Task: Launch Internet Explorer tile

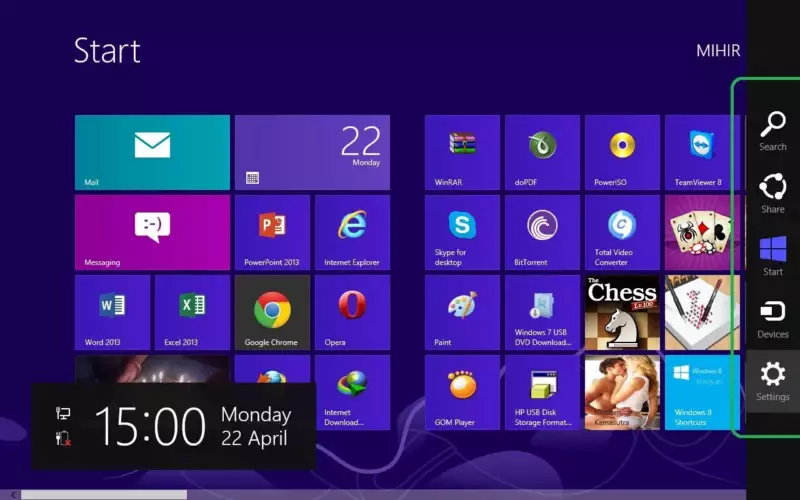Action: [353, 232]
